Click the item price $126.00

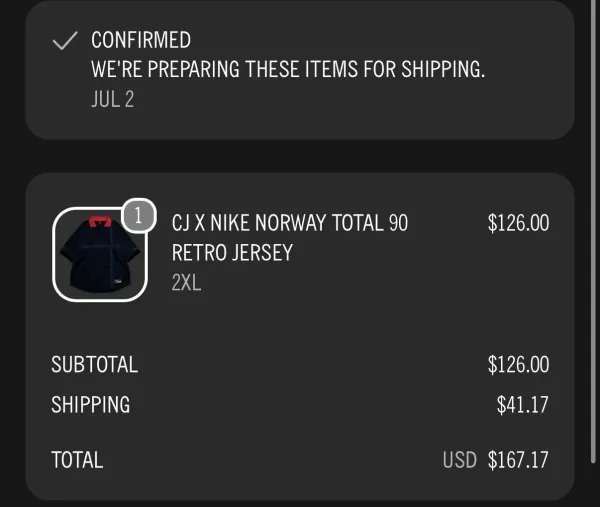point(518,223)
